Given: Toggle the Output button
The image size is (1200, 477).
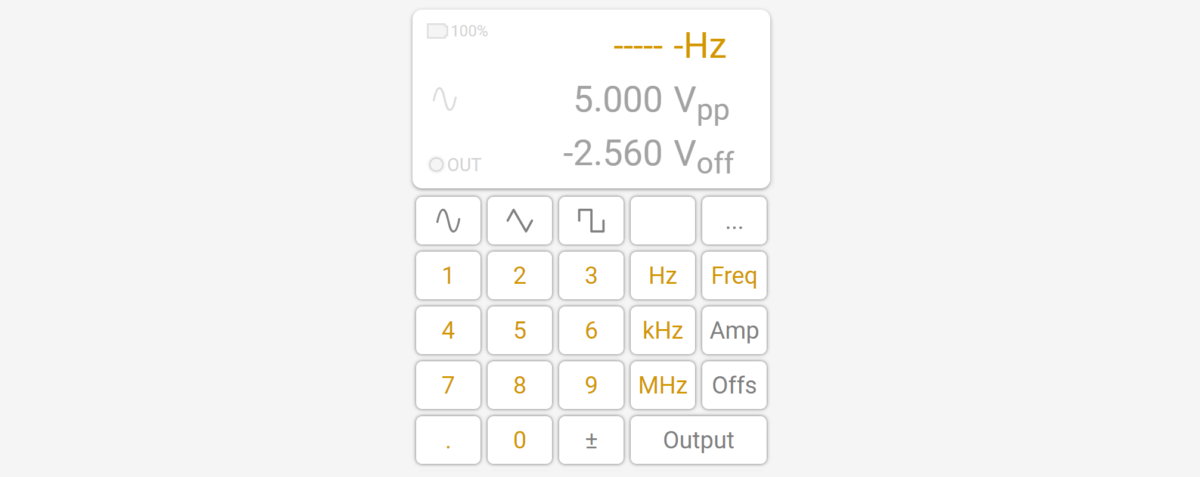Looking at the screenshot, I should pos(699,440).
